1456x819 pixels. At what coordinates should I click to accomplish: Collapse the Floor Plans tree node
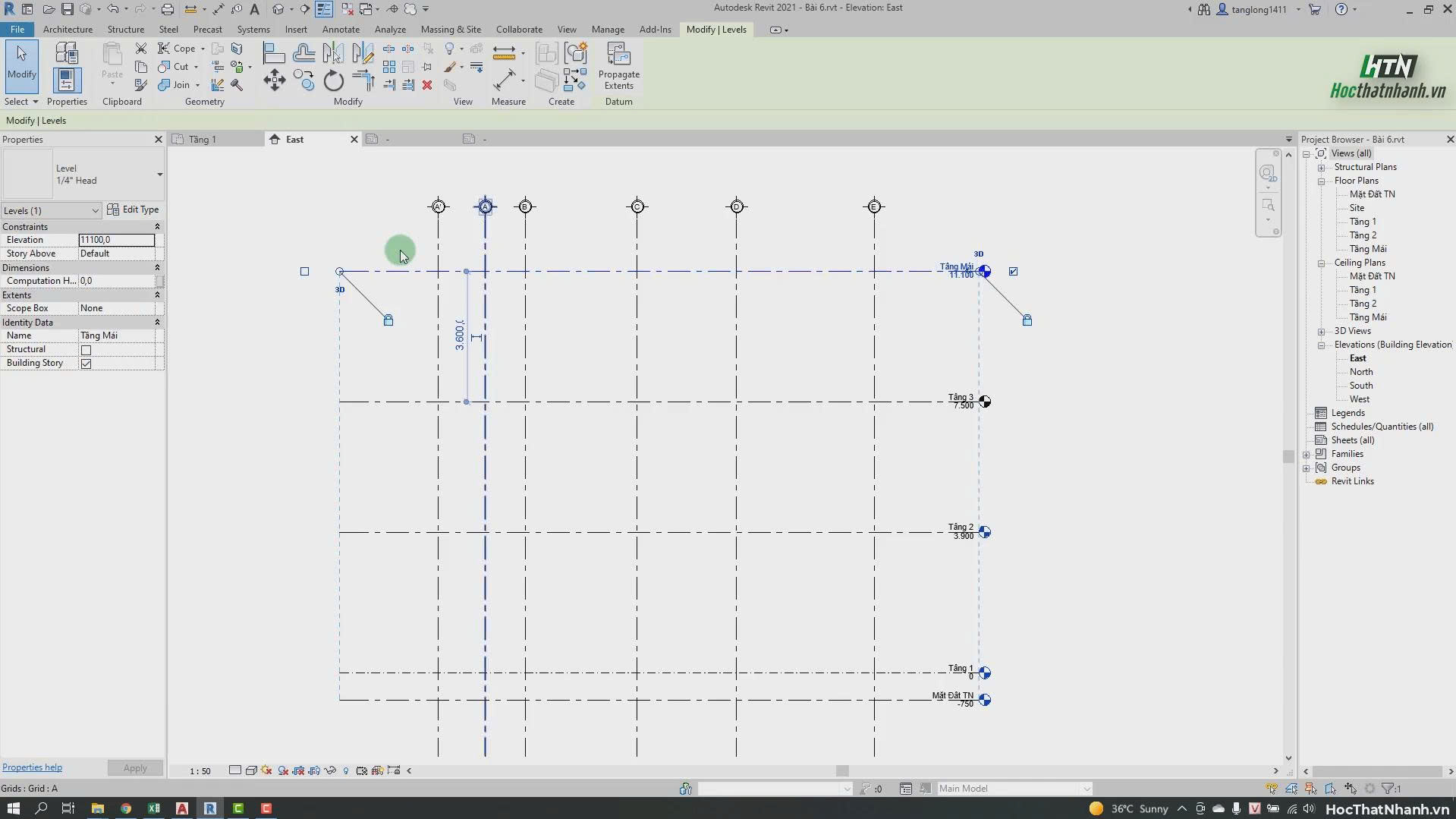[x=1321, y=181]
